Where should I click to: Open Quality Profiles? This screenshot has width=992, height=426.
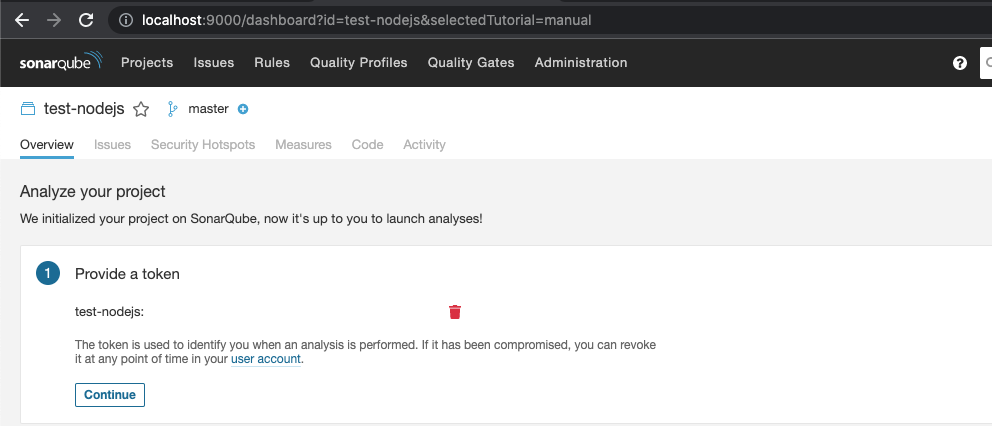coord(359,63)
